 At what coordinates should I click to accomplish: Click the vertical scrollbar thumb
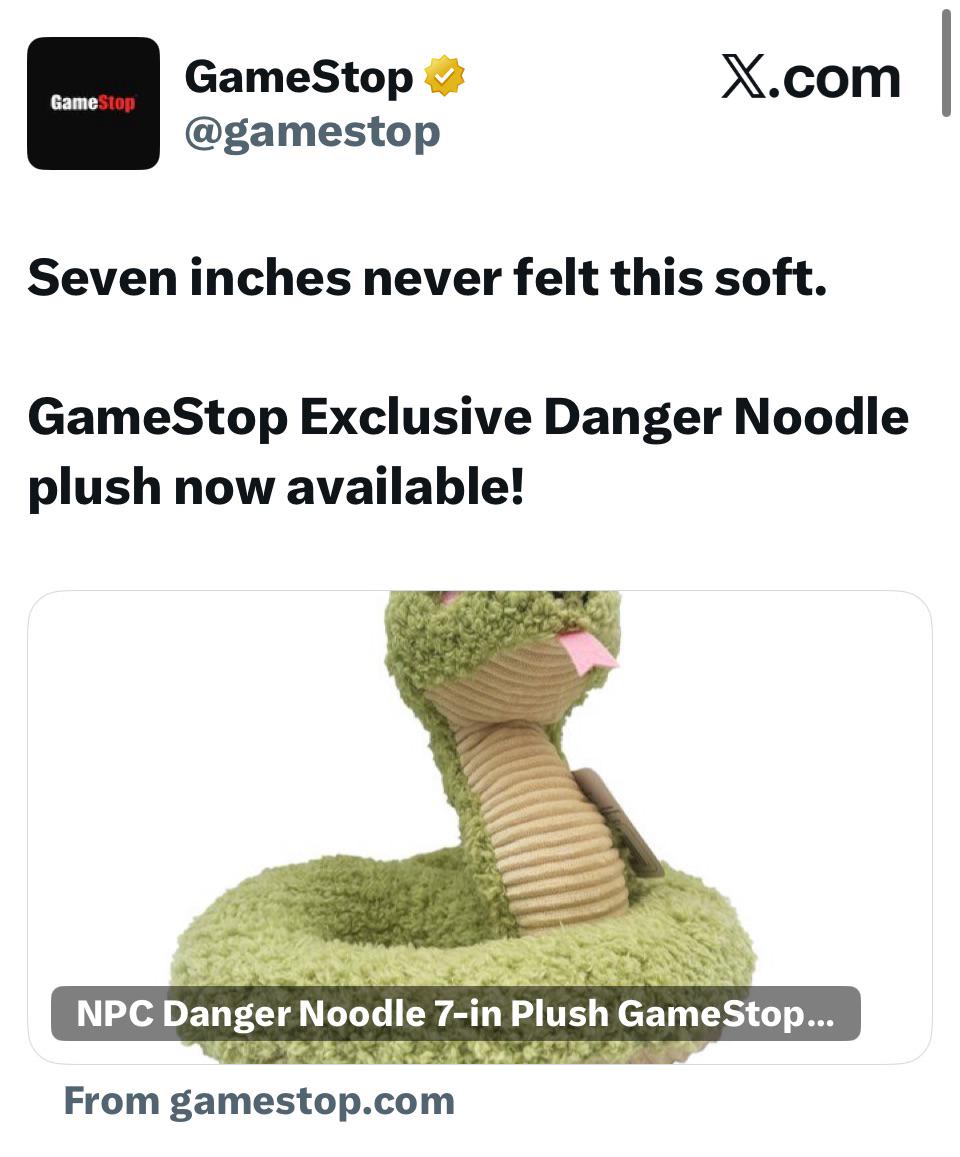[x=946, y=63]
